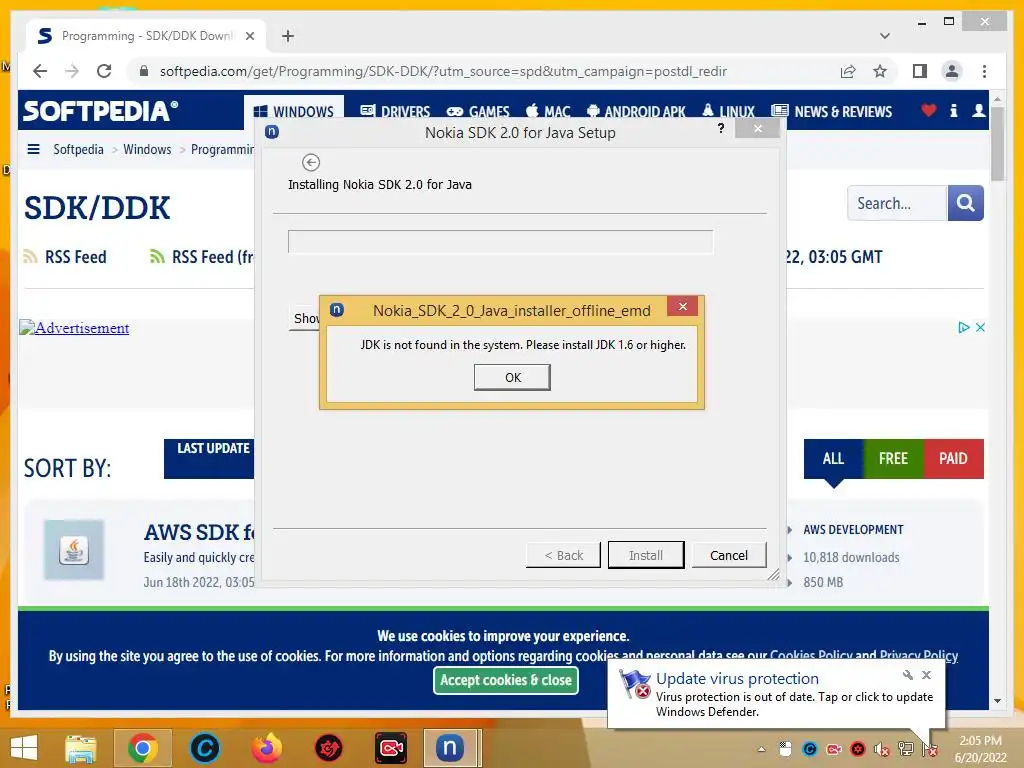The height and width of the screenshot is (768, 1024).
Task: Open a new browser tab
Action: pos(288,36)
